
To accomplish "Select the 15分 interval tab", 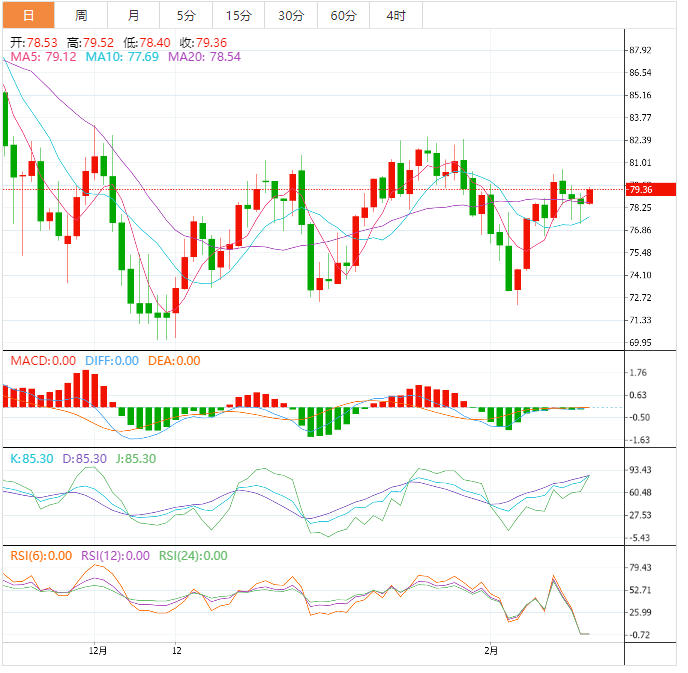I will 239,15.
